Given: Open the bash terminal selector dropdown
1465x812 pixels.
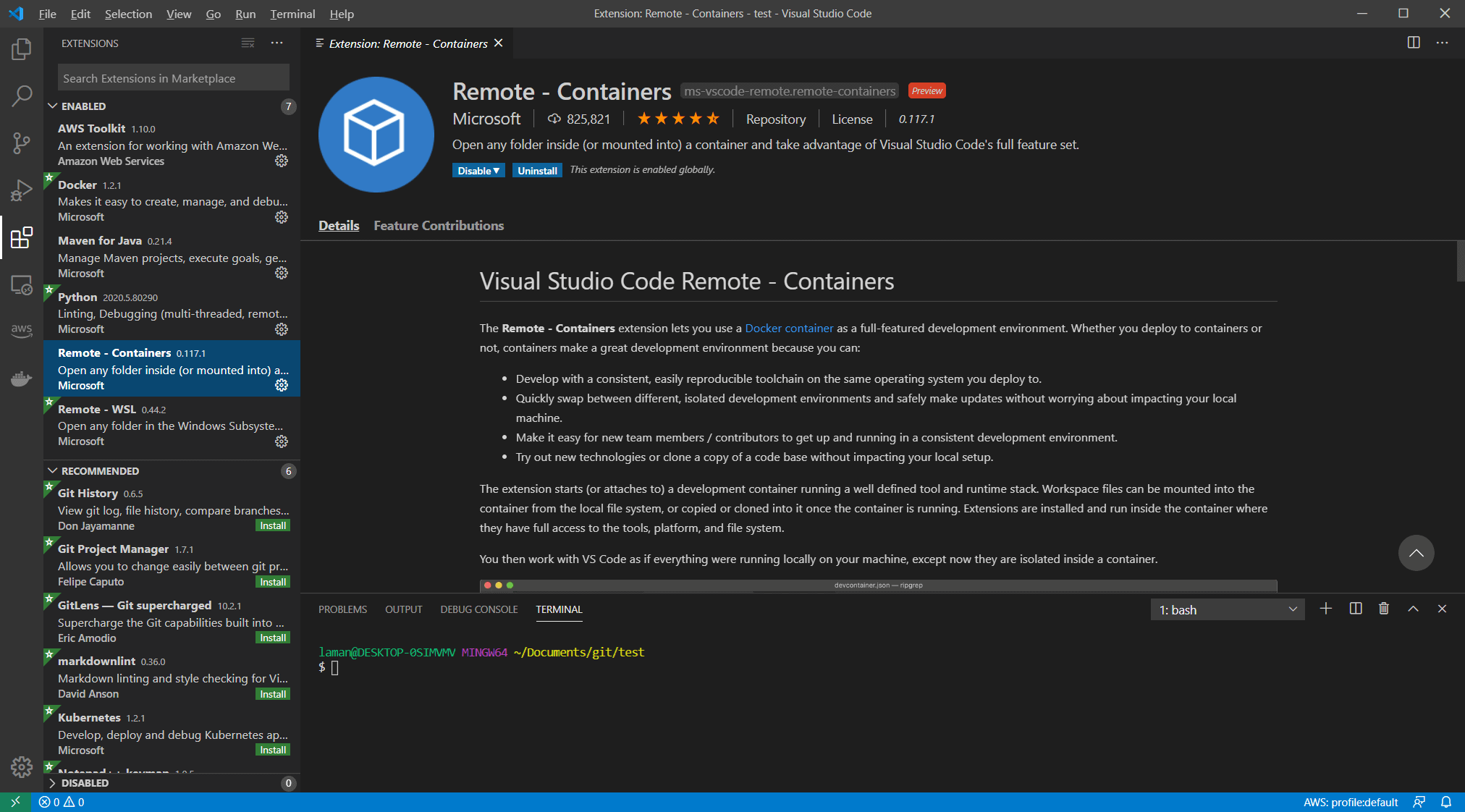Looking at the screenshot, I should coord(1228,610).
